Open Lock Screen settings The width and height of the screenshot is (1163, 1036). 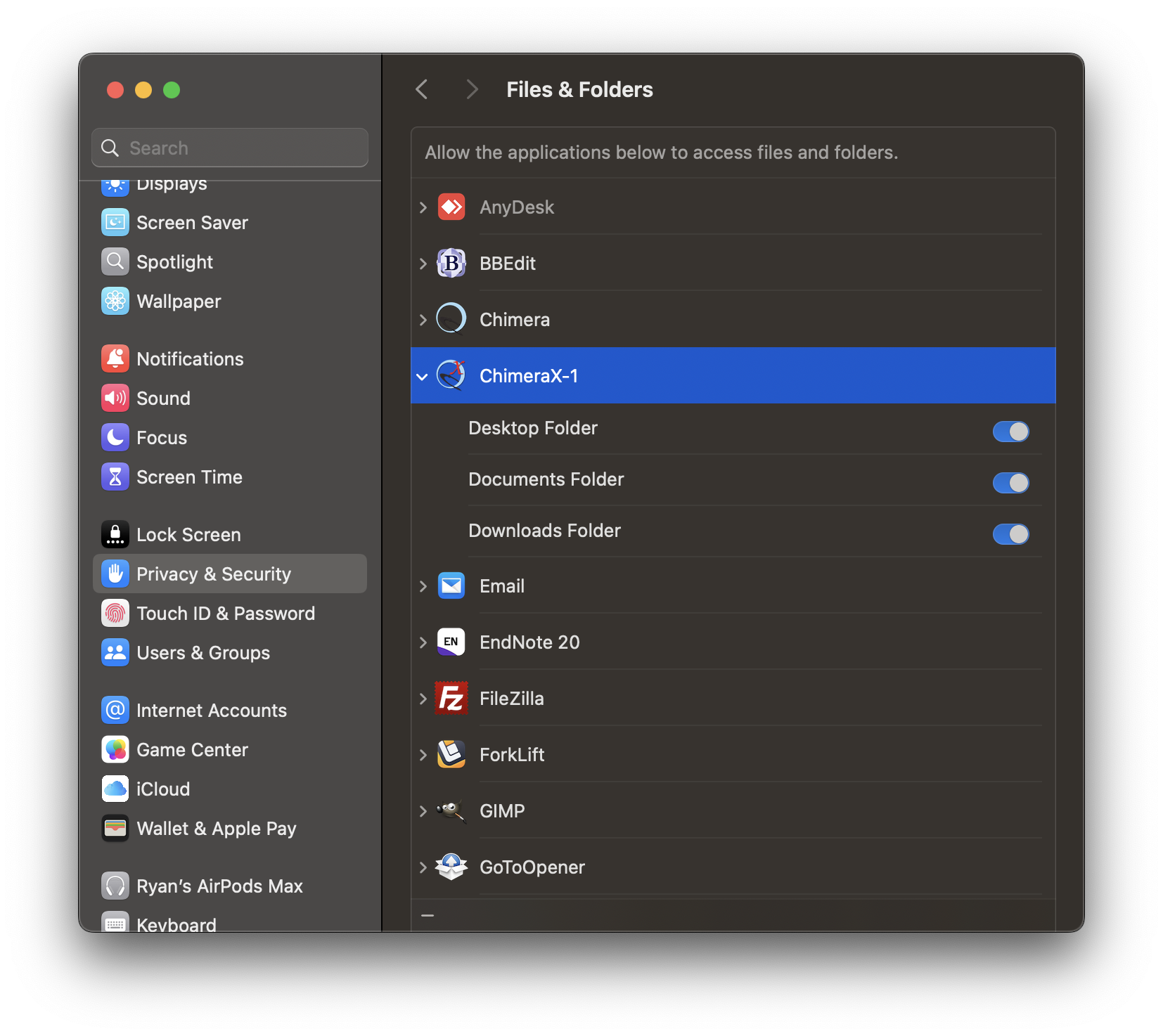pos(188,535)
